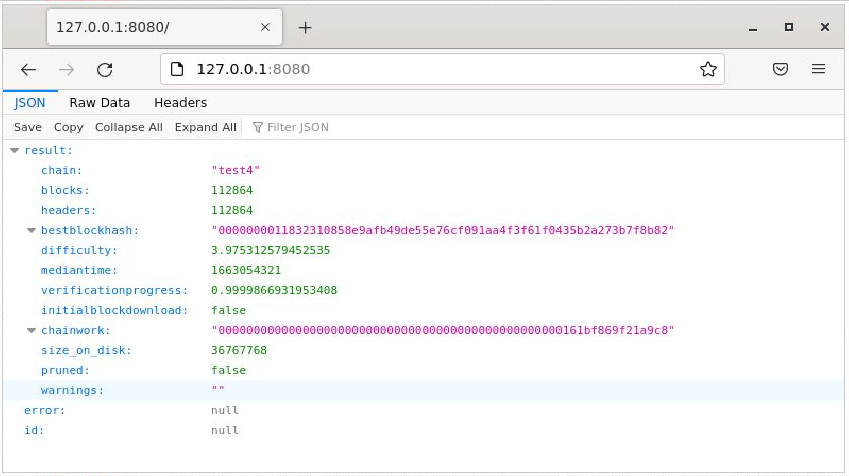849x476 pixels.
Task: Select the difficulty key
Action: click(x=79, y=250)
